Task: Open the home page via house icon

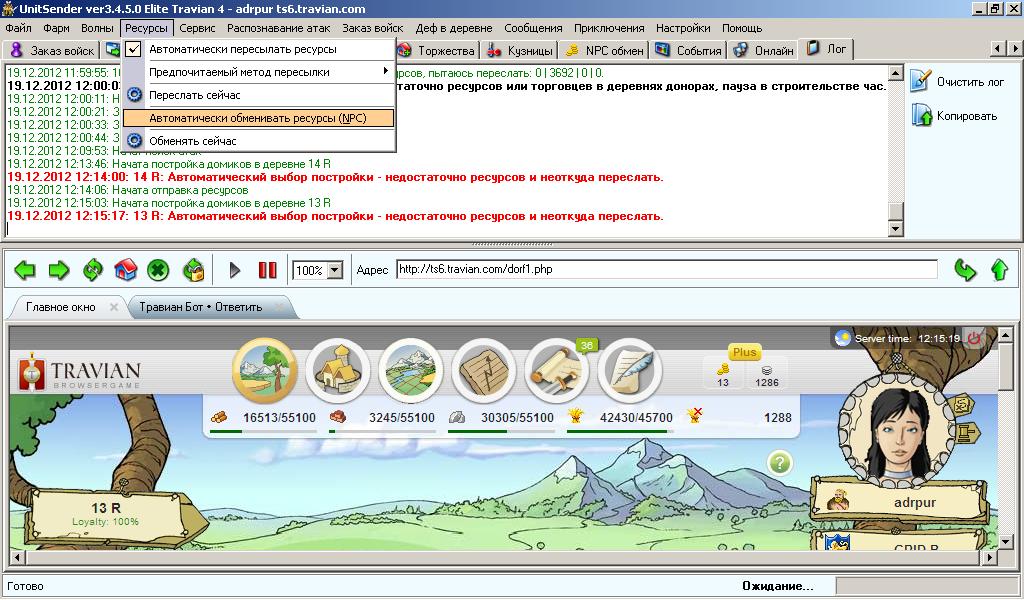Action: click(125, 270)
